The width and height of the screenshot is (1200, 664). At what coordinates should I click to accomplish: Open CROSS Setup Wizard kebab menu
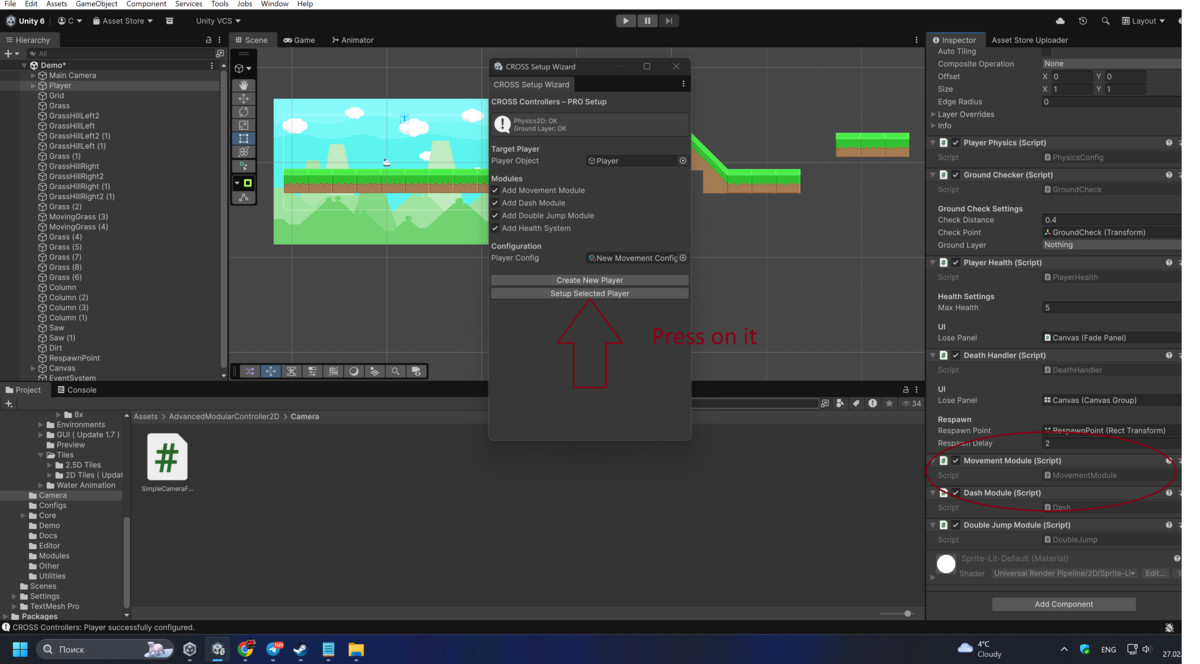pos(683,84)
